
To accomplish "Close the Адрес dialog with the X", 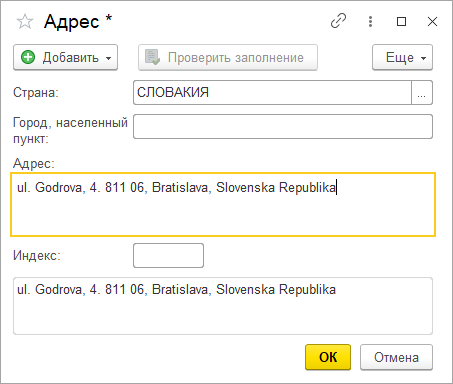I will click(432, 22).
